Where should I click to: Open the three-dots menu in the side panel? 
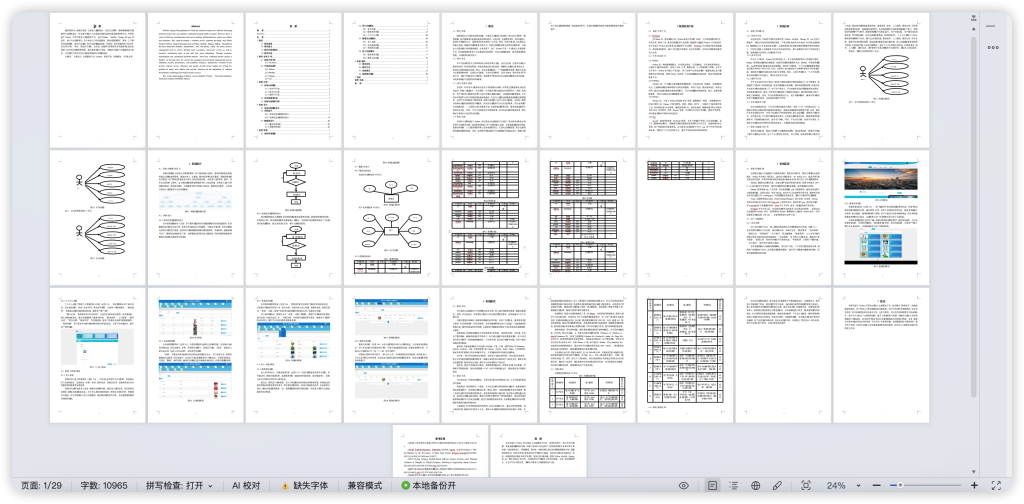click(x=994, y=47)
